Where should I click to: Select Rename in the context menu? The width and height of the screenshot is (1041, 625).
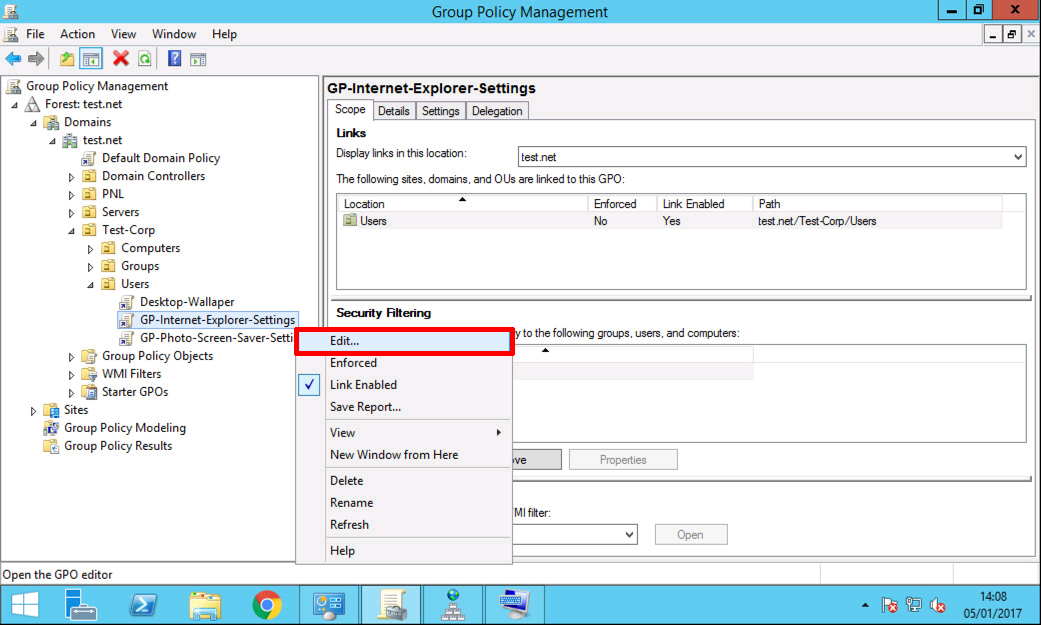[x=403, y=503]
